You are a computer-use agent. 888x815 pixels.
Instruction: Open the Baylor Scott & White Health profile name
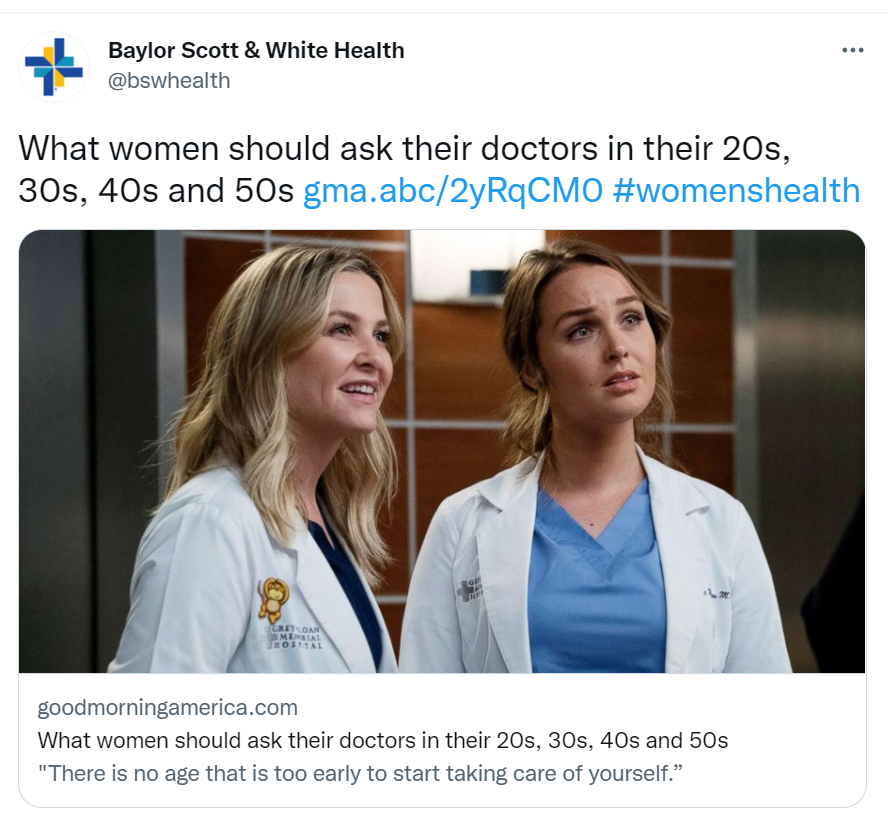pos(256,50)
